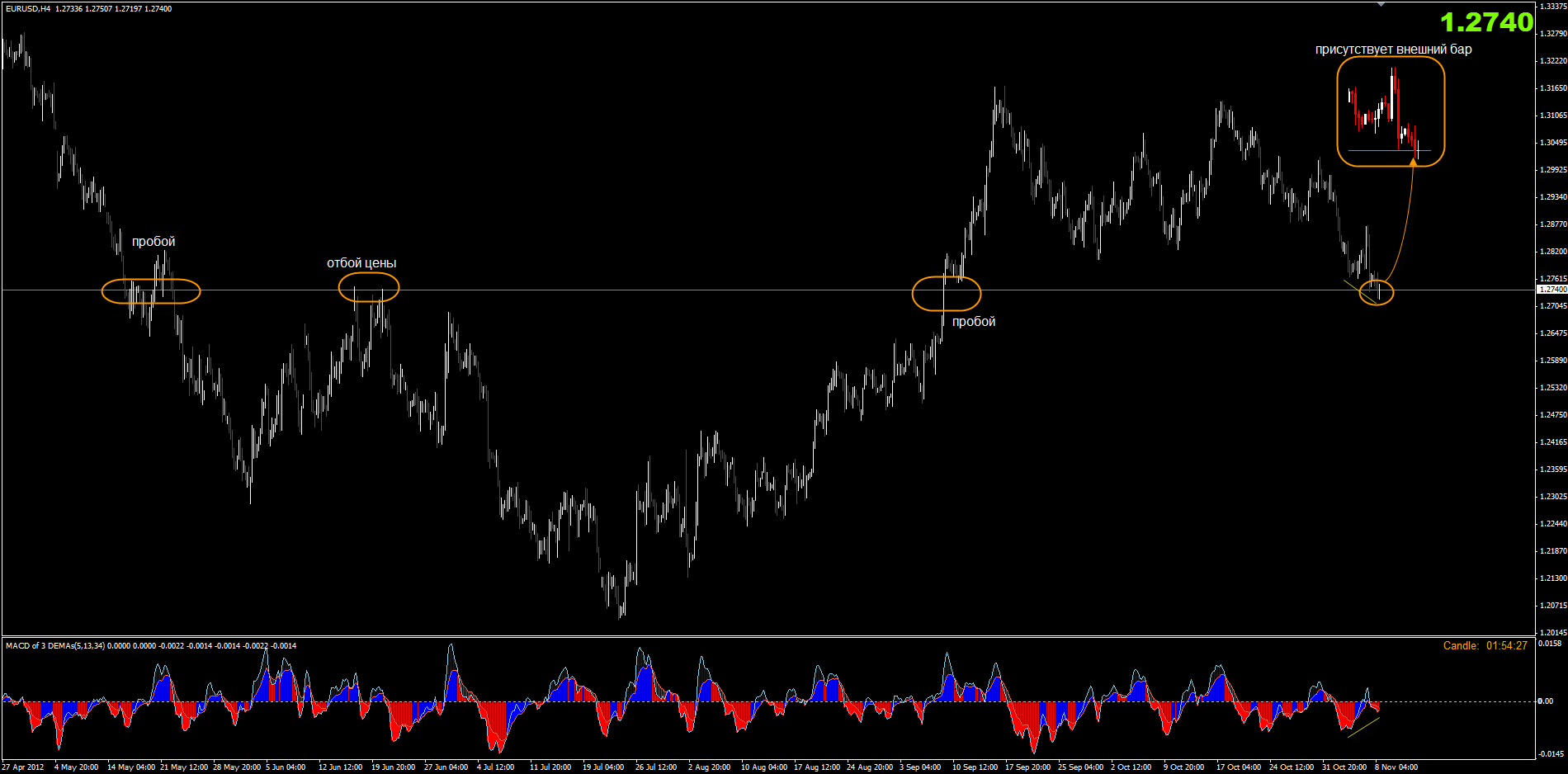Viewport: 1568px width, 774px height.
Task: Click the 10 Sep 12:00 time axis label
Action: click(975, 767)
